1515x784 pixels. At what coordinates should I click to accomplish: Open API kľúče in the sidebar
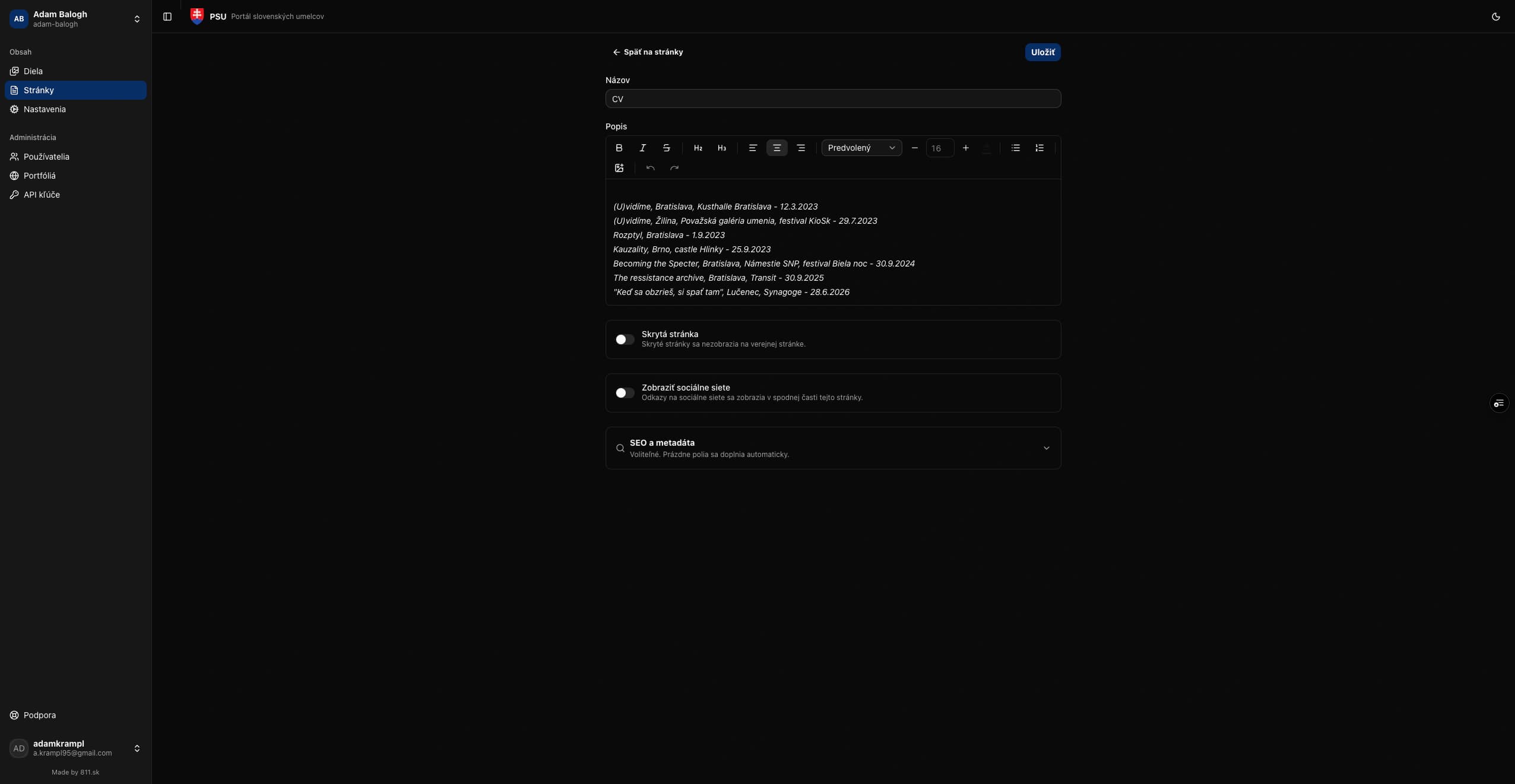75,195
